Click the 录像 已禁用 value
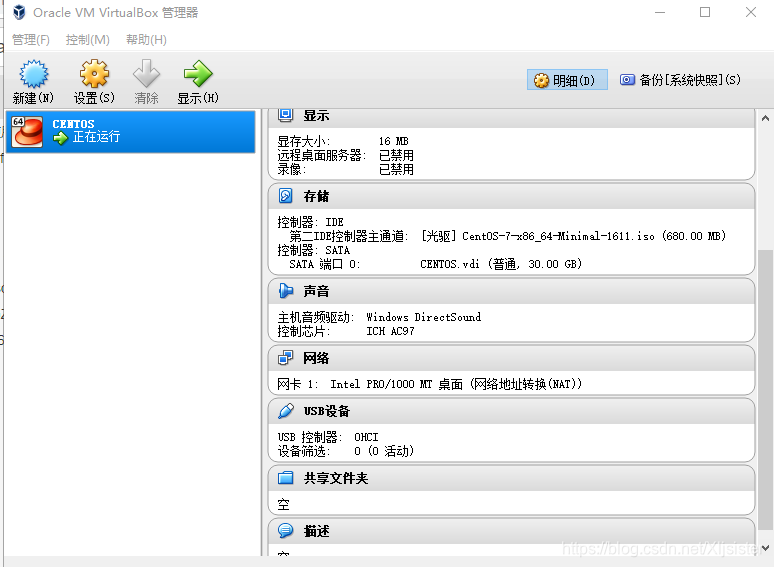Image resolution: width=774 pixels, height=567 pixels. pyautogui.click(x=396, y=170)
